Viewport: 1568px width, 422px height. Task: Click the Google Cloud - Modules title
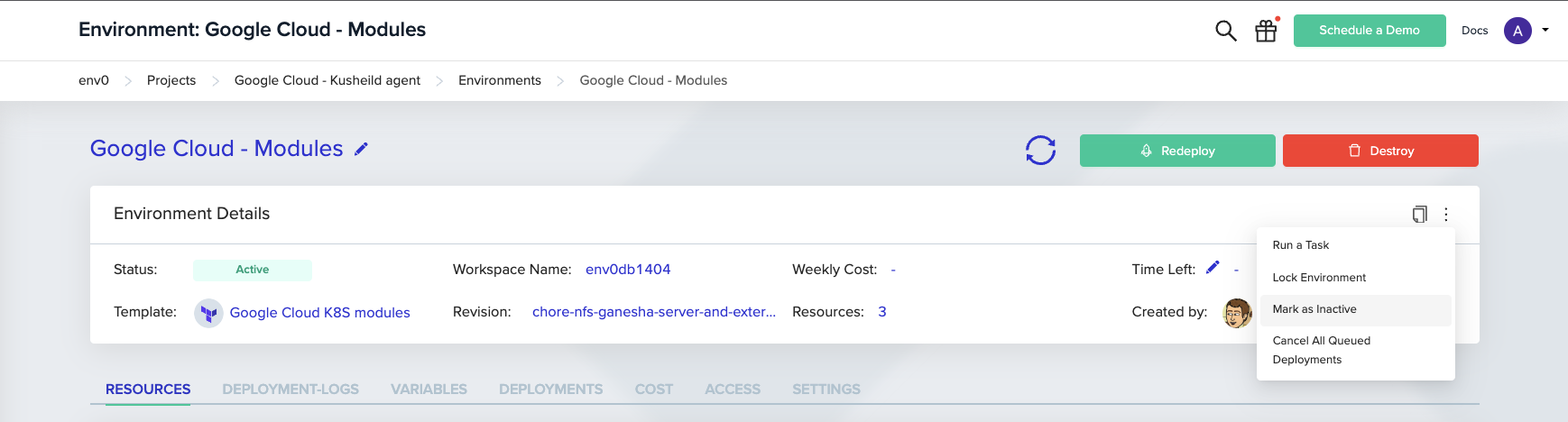(x=217, y=149)
